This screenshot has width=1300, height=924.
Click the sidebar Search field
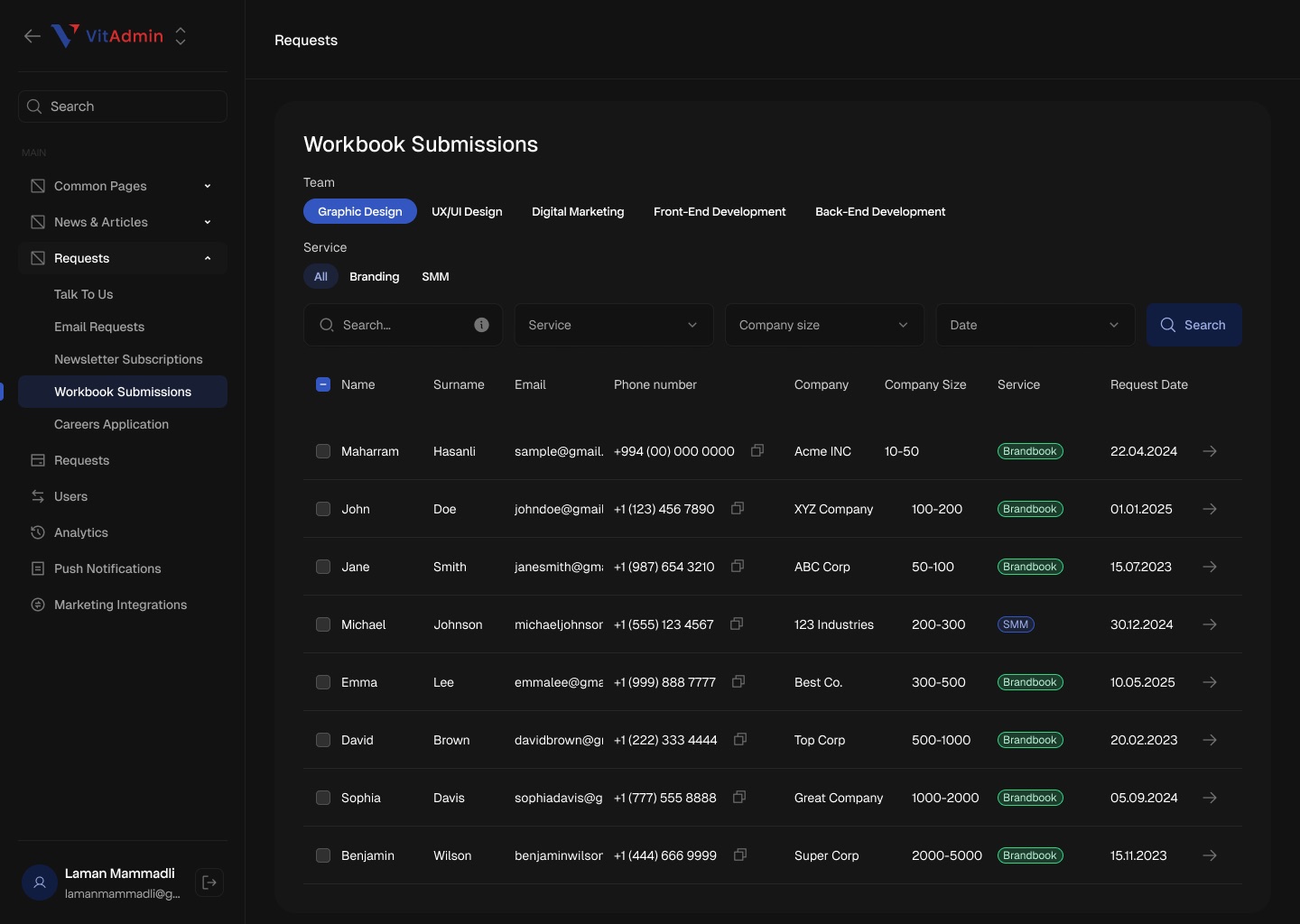(123, 106)
